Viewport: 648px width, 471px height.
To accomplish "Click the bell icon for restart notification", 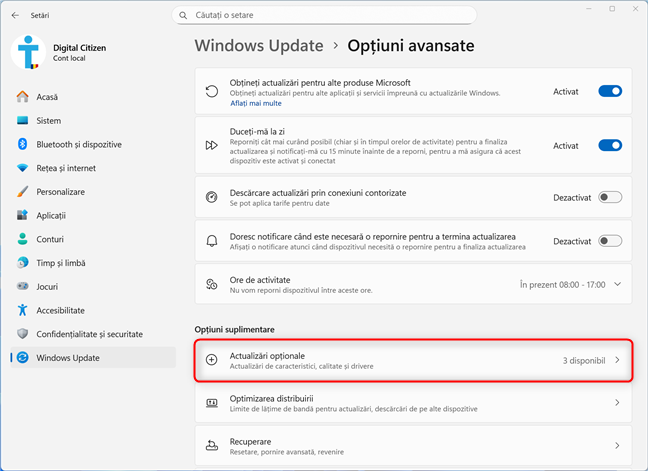I will coord(212,241).
